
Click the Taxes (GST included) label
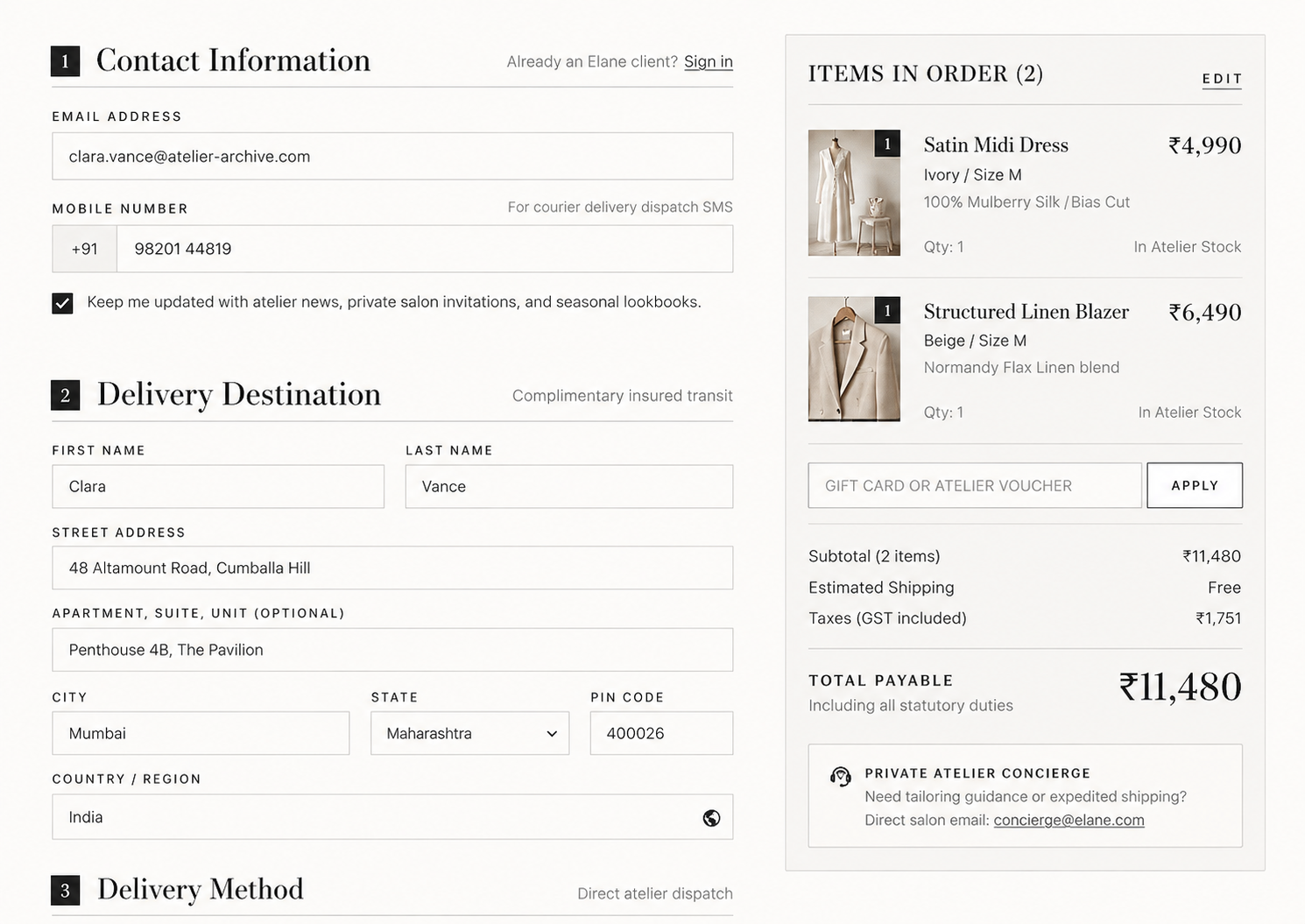click(887, 618)
